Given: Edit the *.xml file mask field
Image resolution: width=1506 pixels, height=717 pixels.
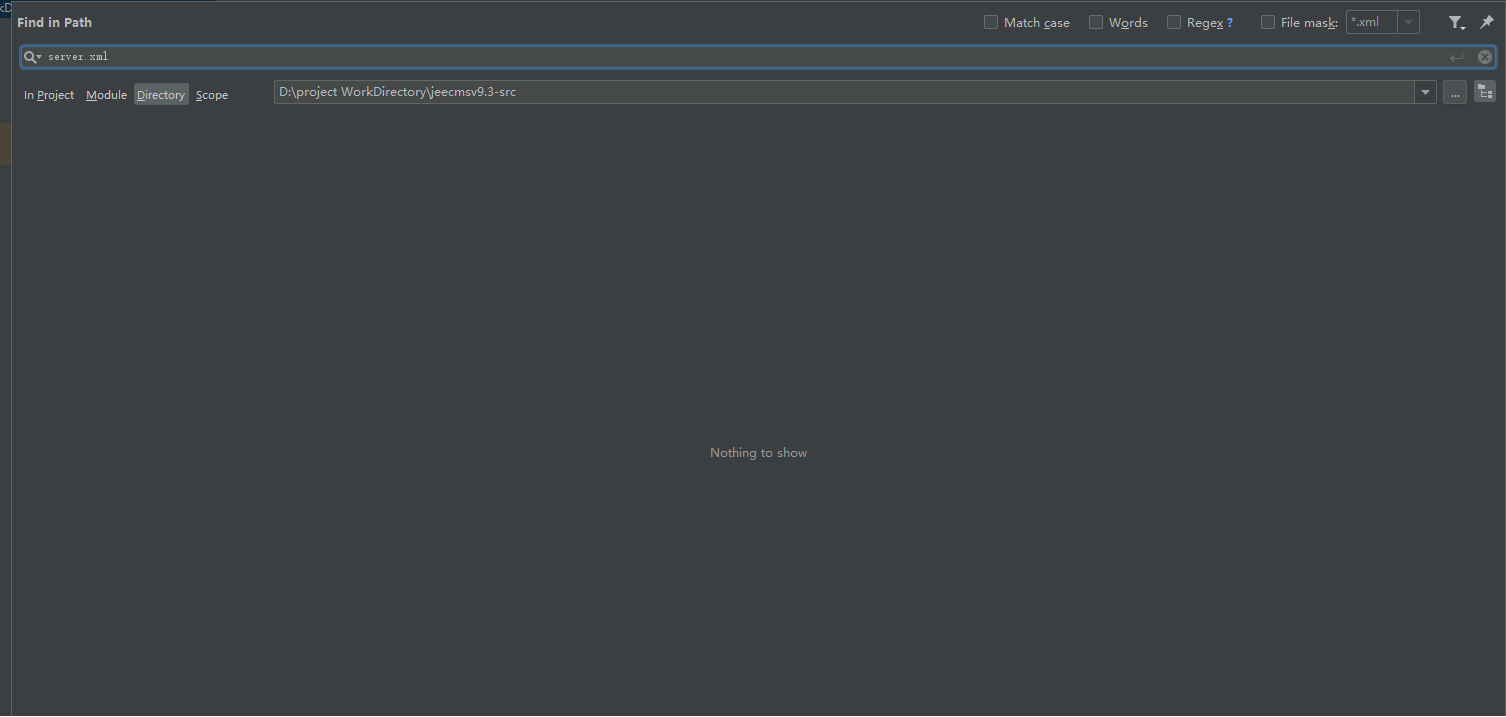Looking at the screenshot, I should click(x=1371, y=22).
